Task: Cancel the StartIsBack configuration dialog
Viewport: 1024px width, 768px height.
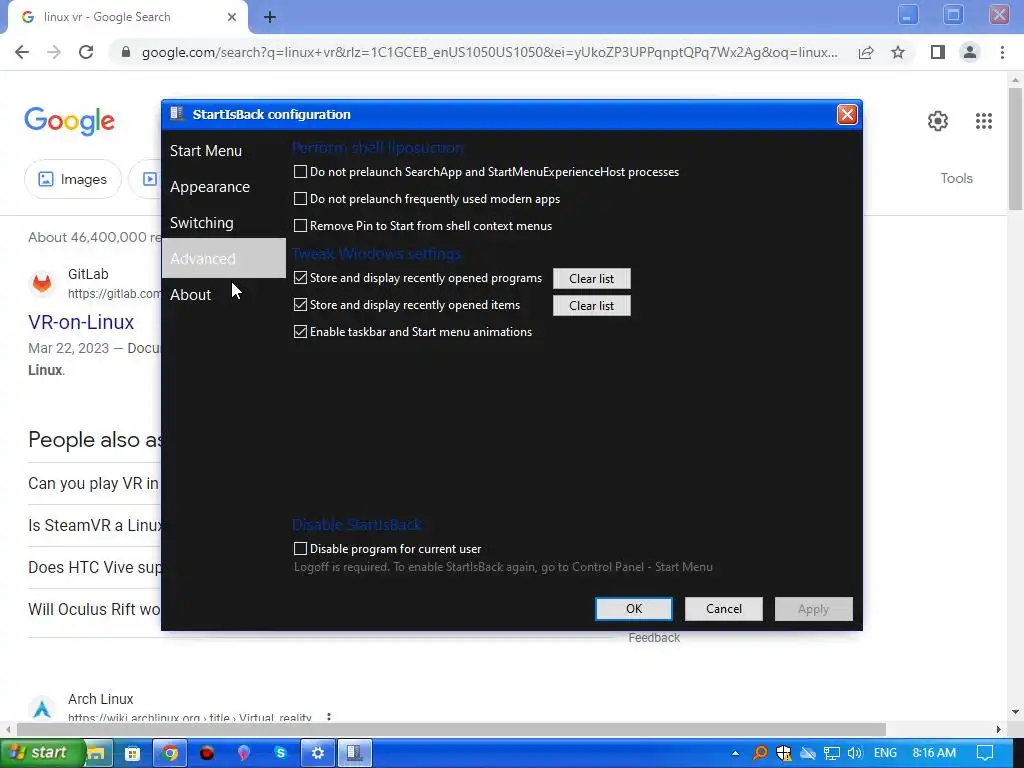Action: [x=724, y=609]
